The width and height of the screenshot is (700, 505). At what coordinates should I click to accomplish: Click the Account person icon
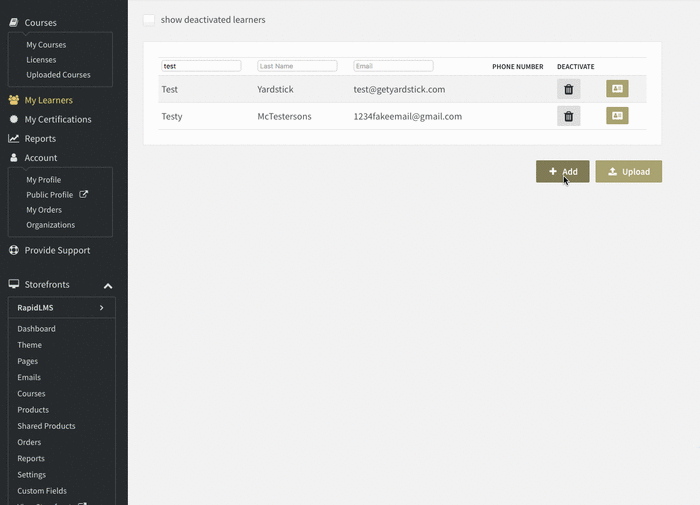pyautogui.click(x=14, y=158)
